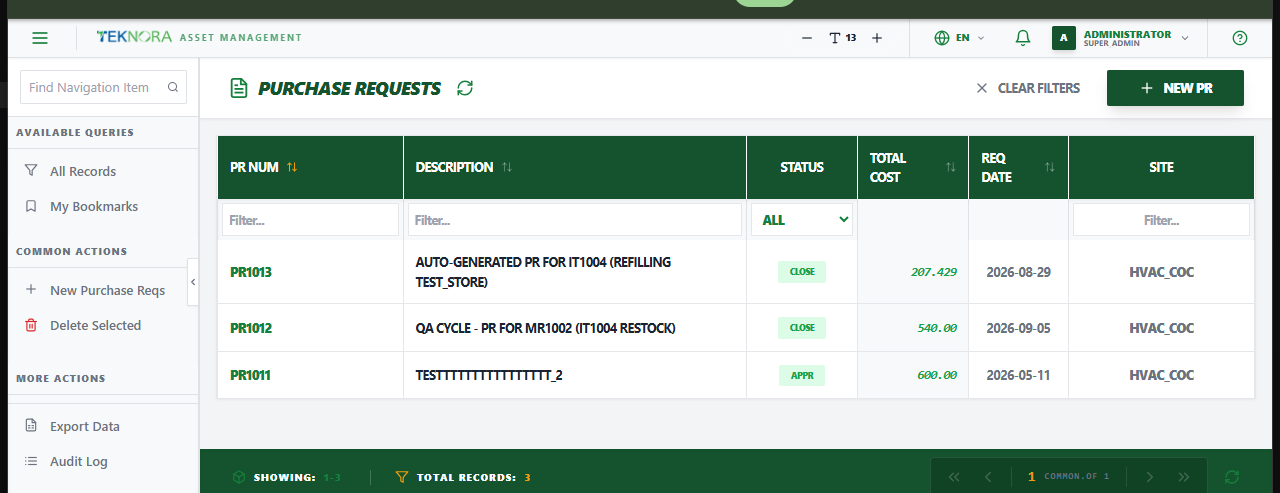Click the 2026-09-05 request date
Image resolution: width=1280 pixels, height=493 pixels.
coord(1018,328)
